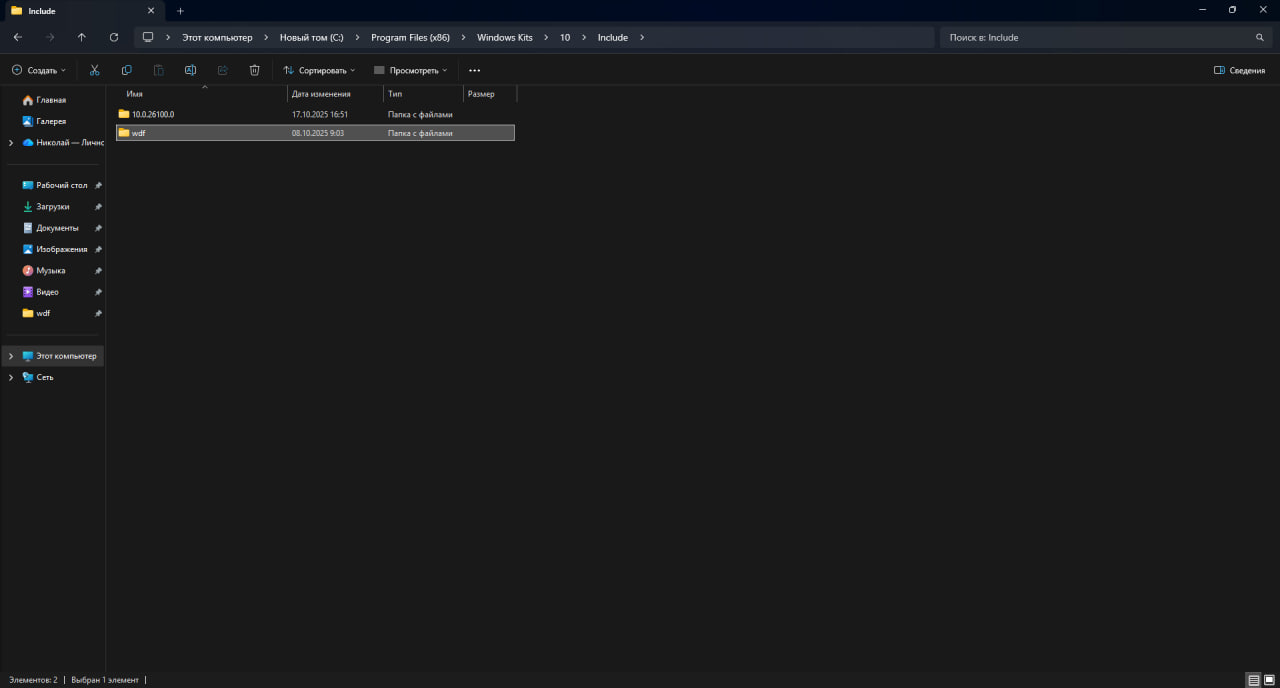
Task: Copy the selected item
Action: coord(126,70)
